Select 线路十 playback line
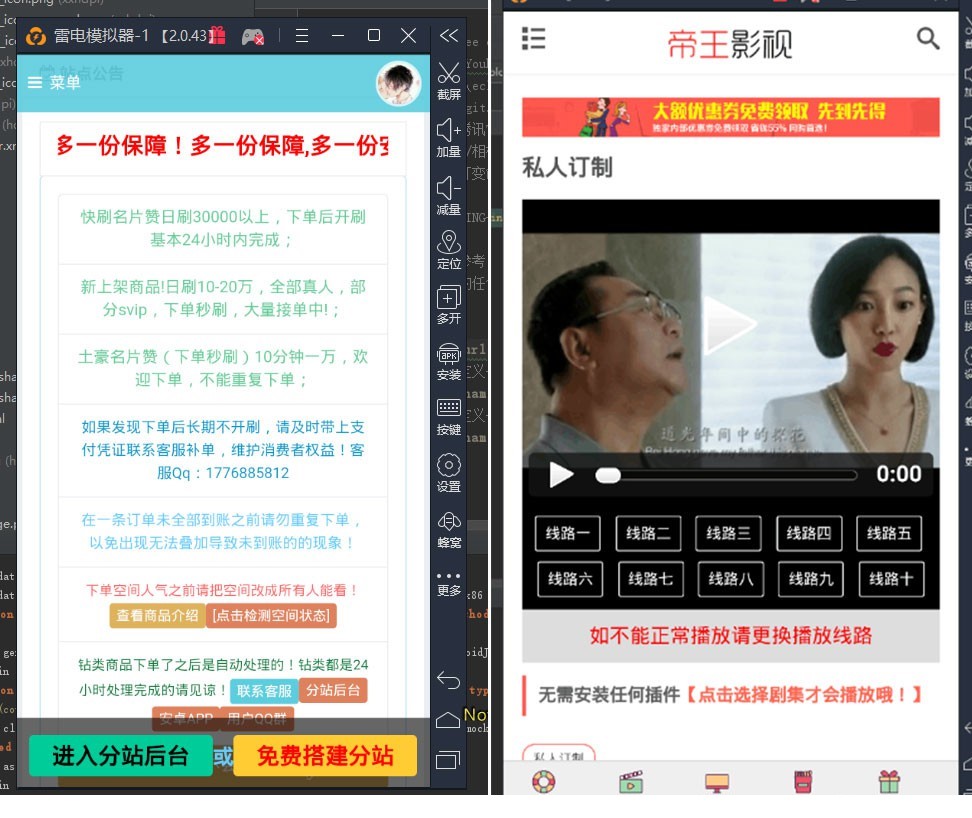Viewport: 972px width, 818px height. 891,579
